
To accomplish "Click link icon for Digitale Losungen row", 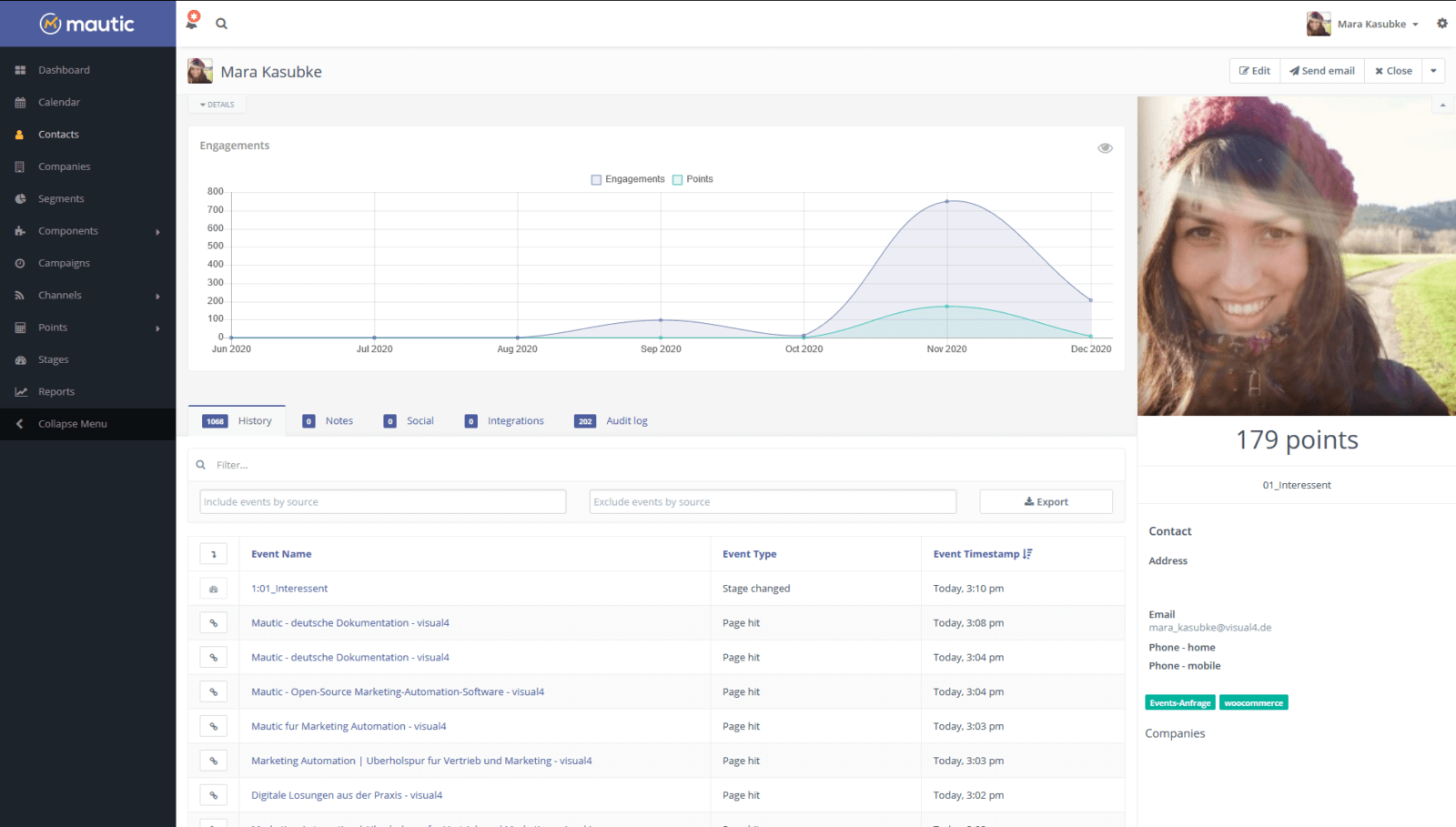I will tap(214, 795).
